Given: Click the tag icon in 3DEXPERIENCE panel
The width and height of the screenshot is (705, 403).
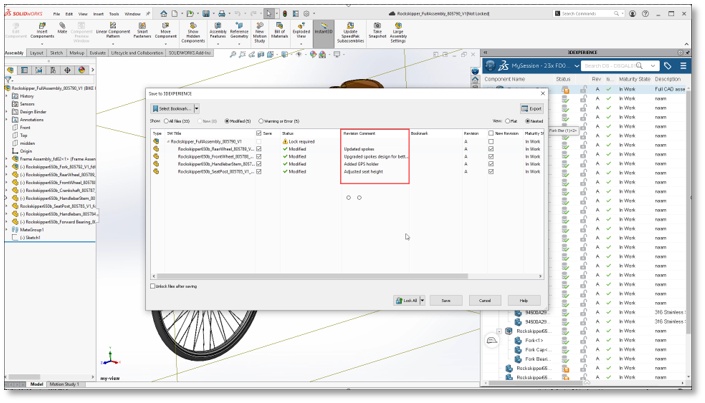Looking at the screenshot, I should click(x=668, y=66).
